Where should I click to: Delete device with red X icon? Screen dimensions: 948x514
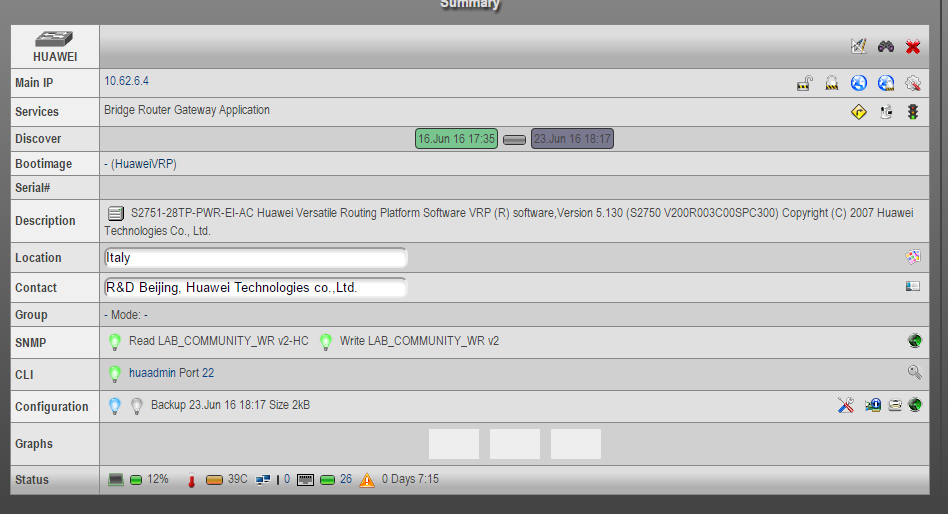click(913, 47)
